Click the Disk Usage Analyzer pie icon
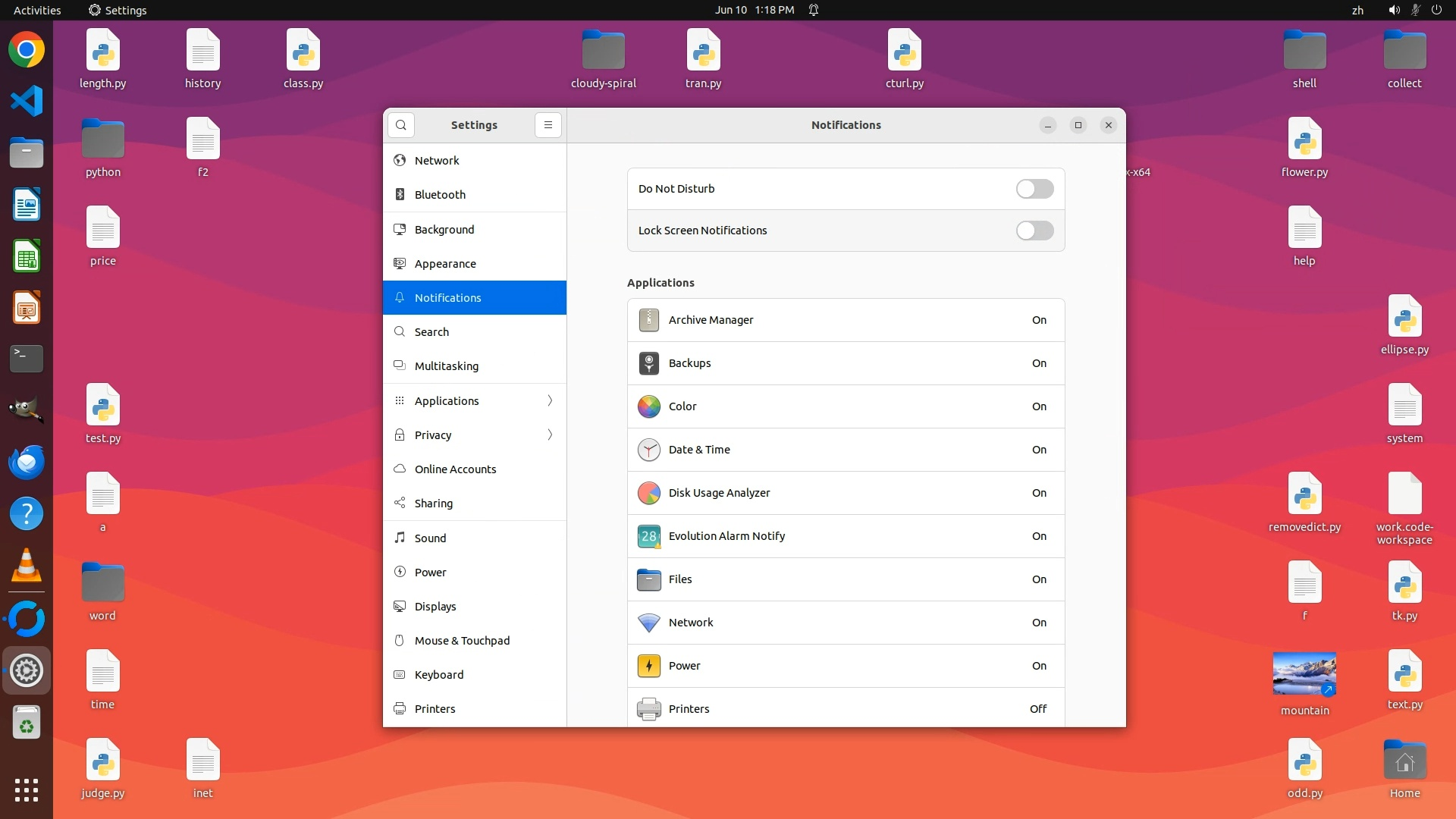The width and height of the screenshot is (1456, 819). pyautogui.click(x=648, y=493)
